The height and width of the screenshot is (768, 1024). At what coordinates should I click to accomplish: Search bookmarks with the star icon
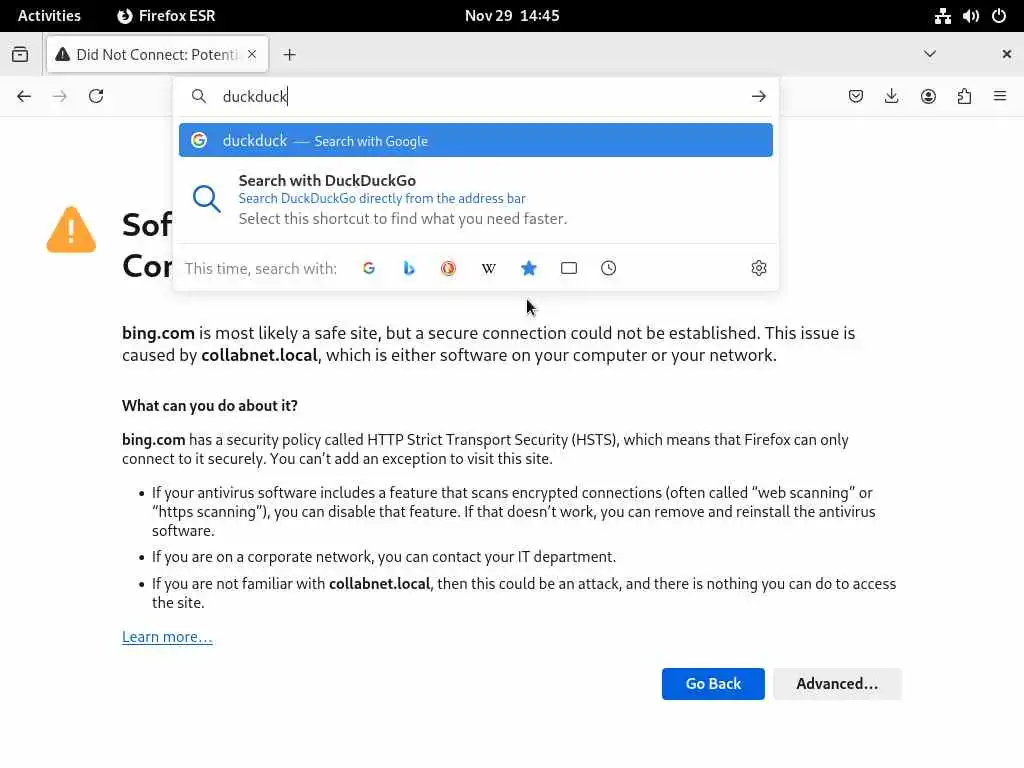[x=528, y=268]
